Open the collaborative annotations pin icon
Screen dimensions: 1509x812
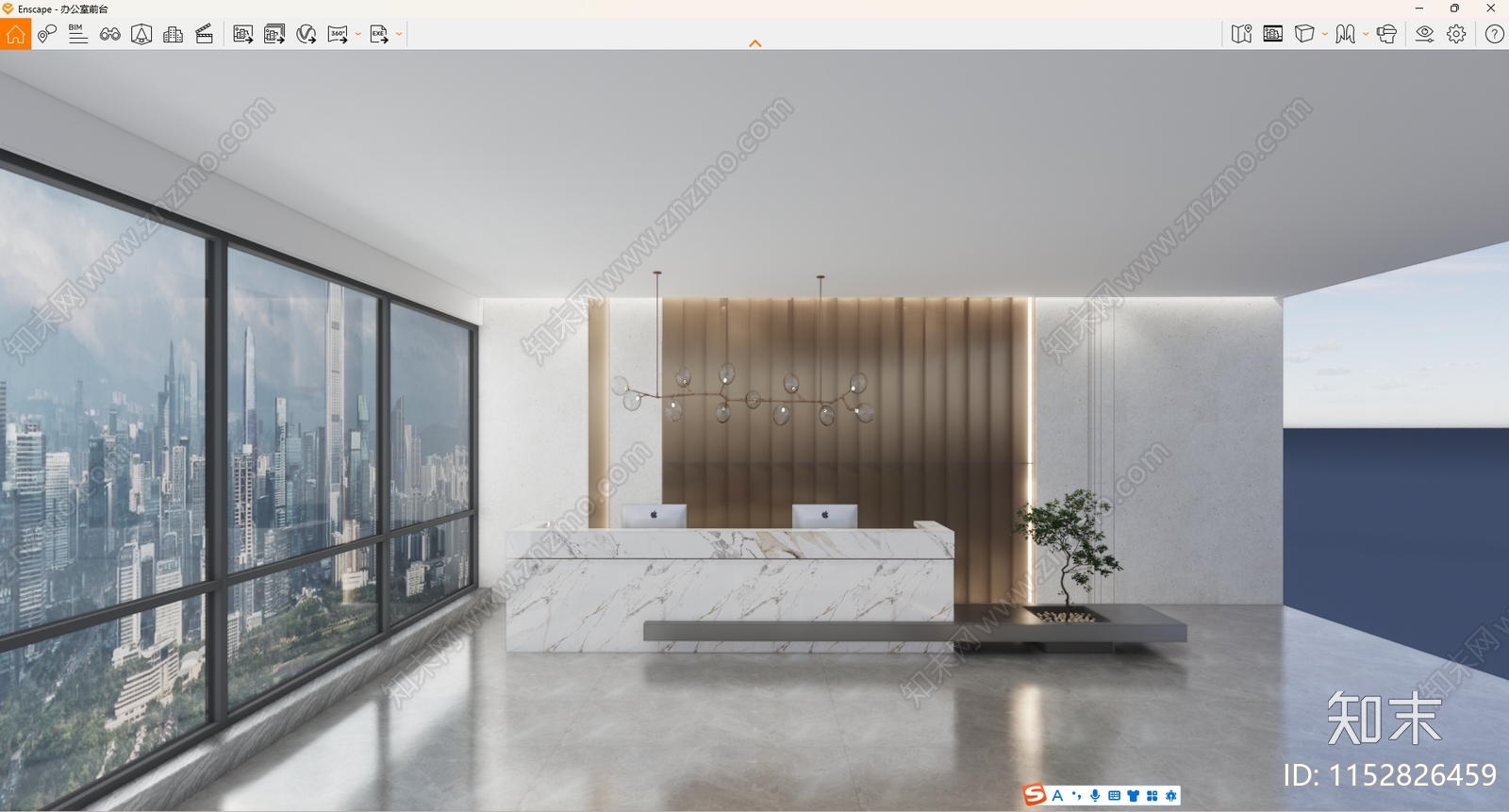(47, 34)
